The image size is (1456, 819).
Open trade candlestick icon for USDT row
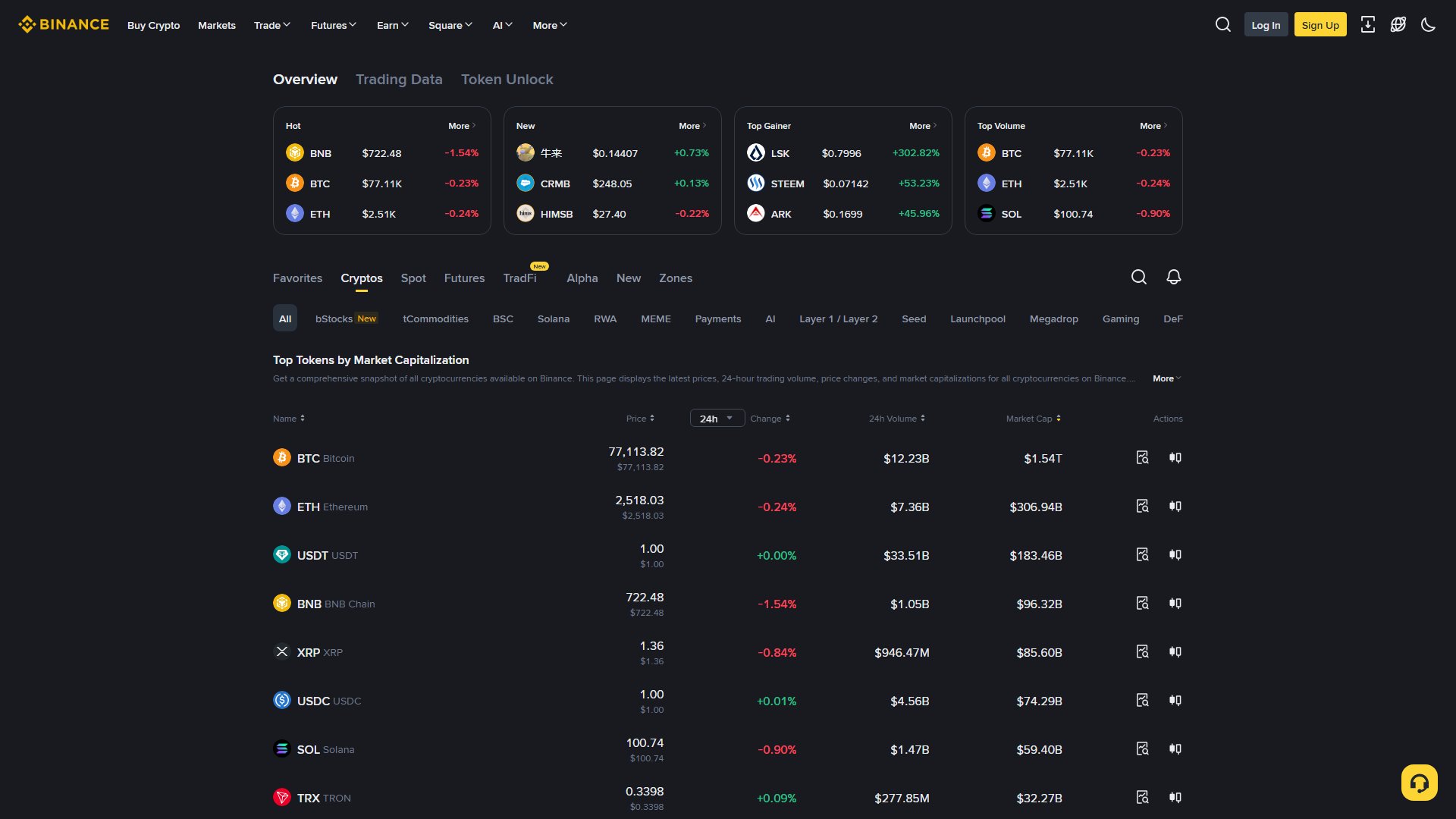[x=1175, y=554]
